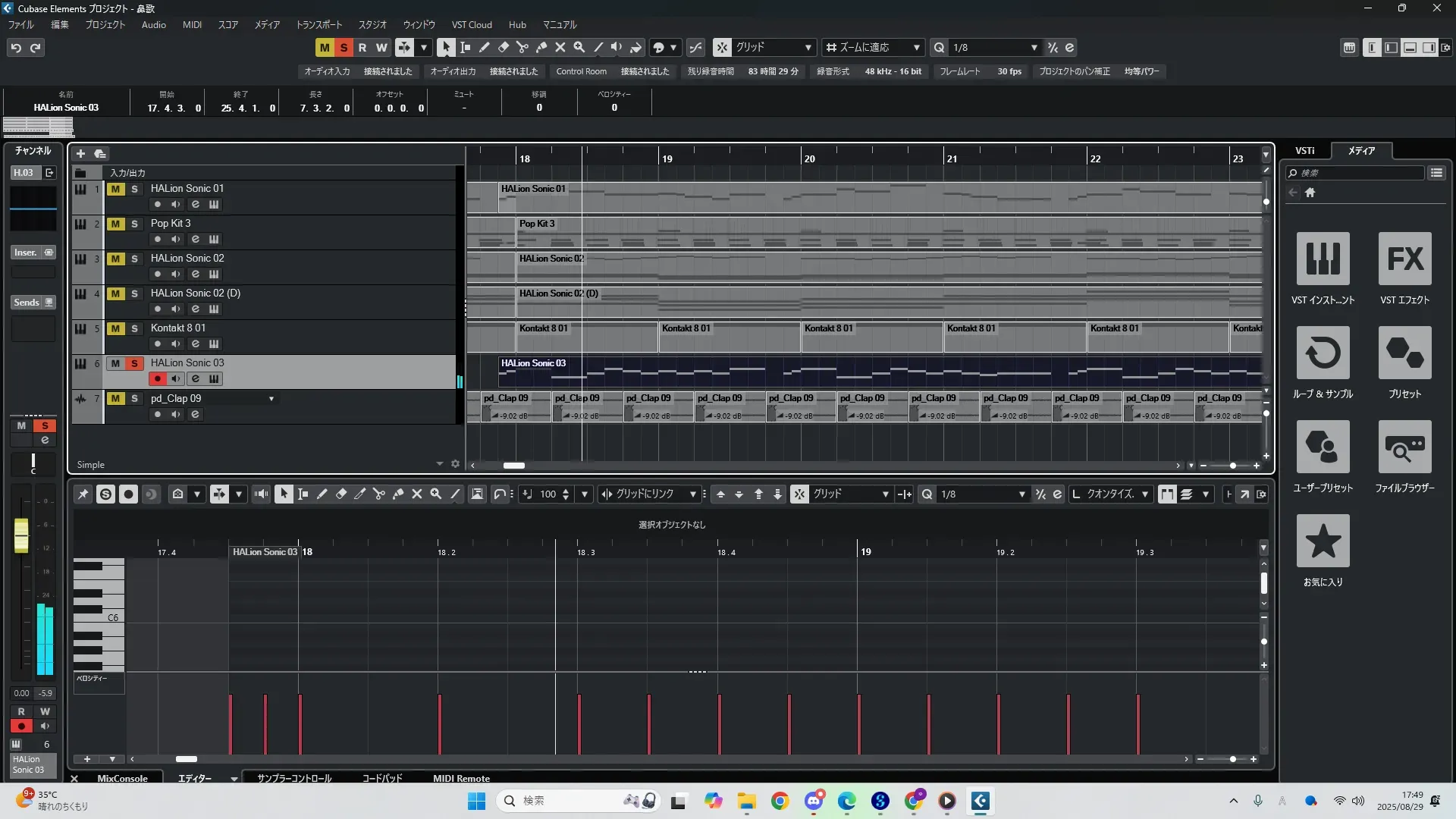Select the Split scissors tool in main toolbar

click(522, 47)
